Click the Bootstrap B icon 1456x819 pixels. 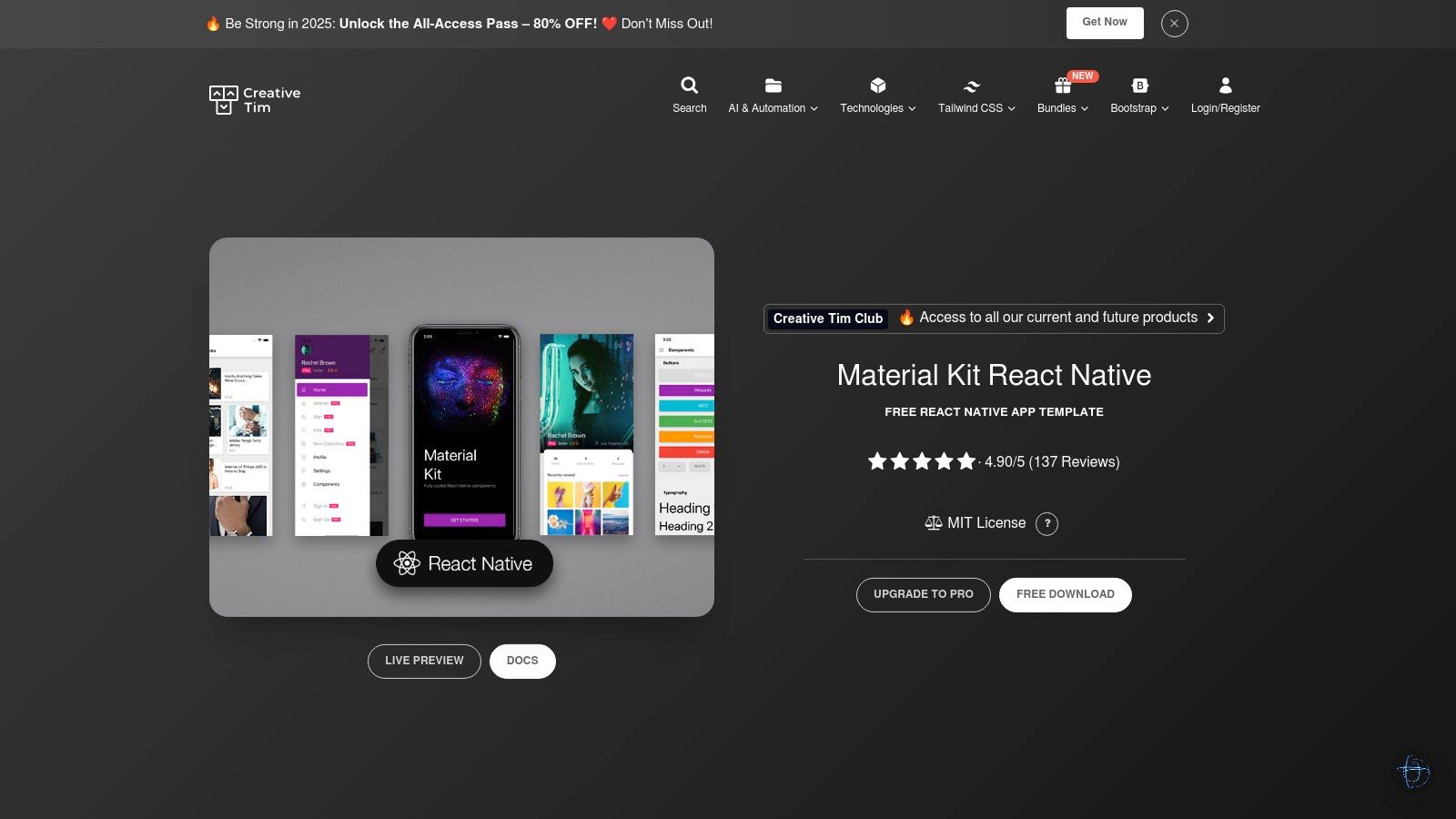[1140, 86]
